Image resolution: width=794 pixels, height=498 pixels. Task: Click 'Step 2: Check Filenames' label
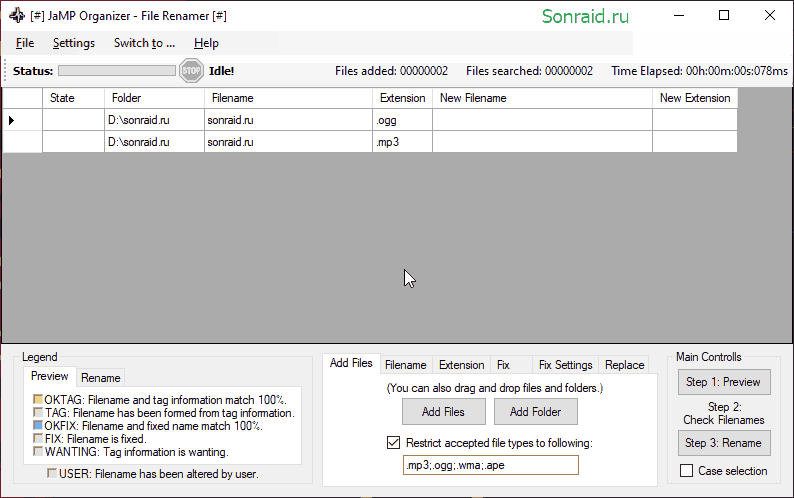tap(724, 413)
